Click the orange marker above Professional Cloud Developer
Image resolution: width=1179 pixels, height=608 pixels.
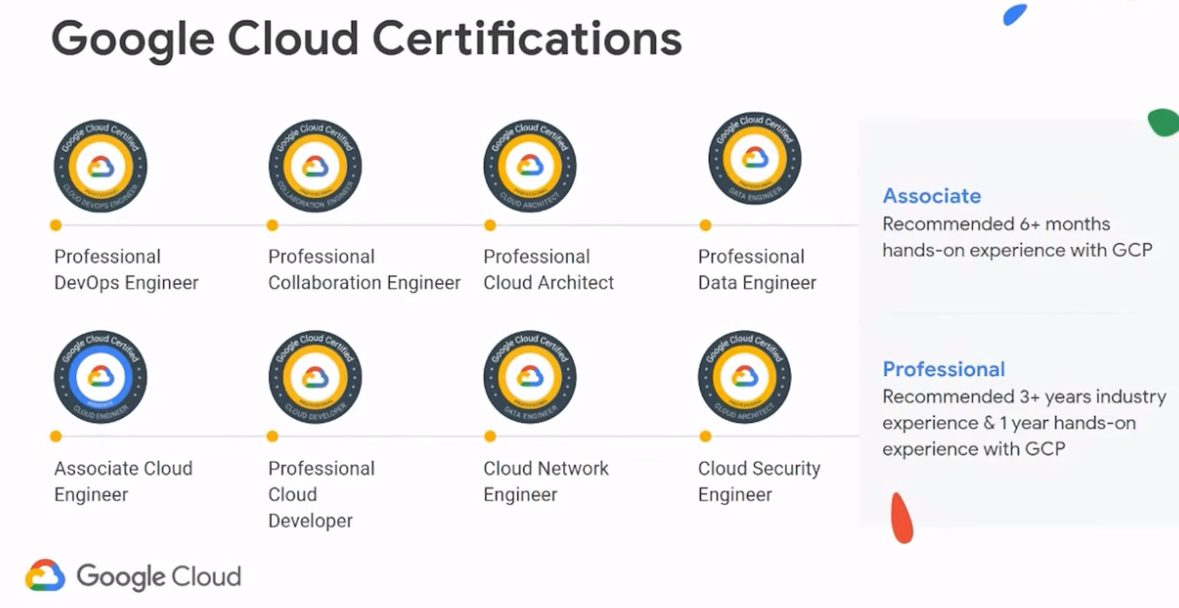(x=272, y=436)
